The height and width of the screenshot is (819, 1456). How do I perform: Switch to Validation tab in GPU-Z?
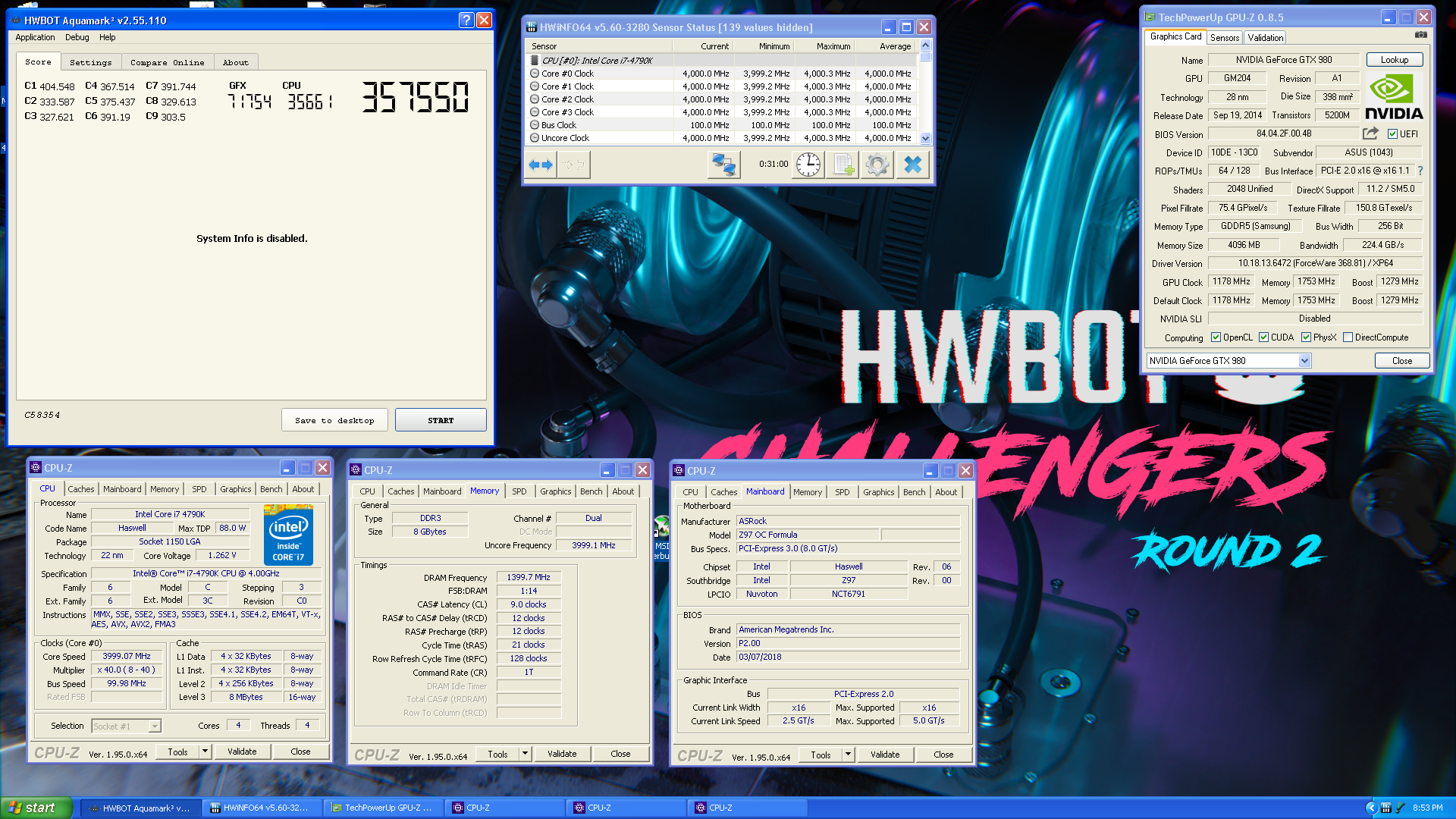point(1266,37)
